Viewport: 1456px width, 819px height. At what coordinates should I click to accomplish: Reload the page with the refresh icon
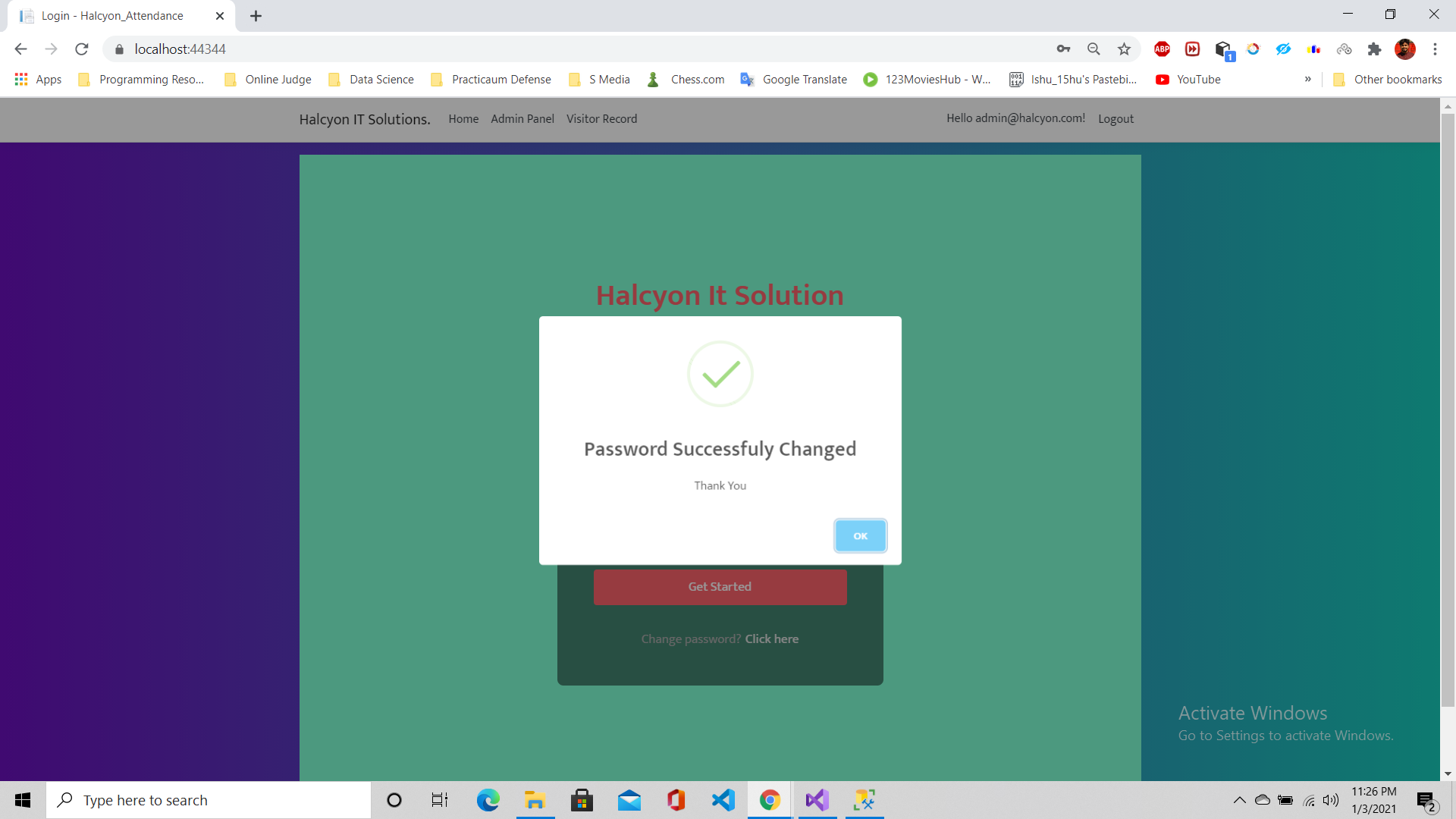82,49
